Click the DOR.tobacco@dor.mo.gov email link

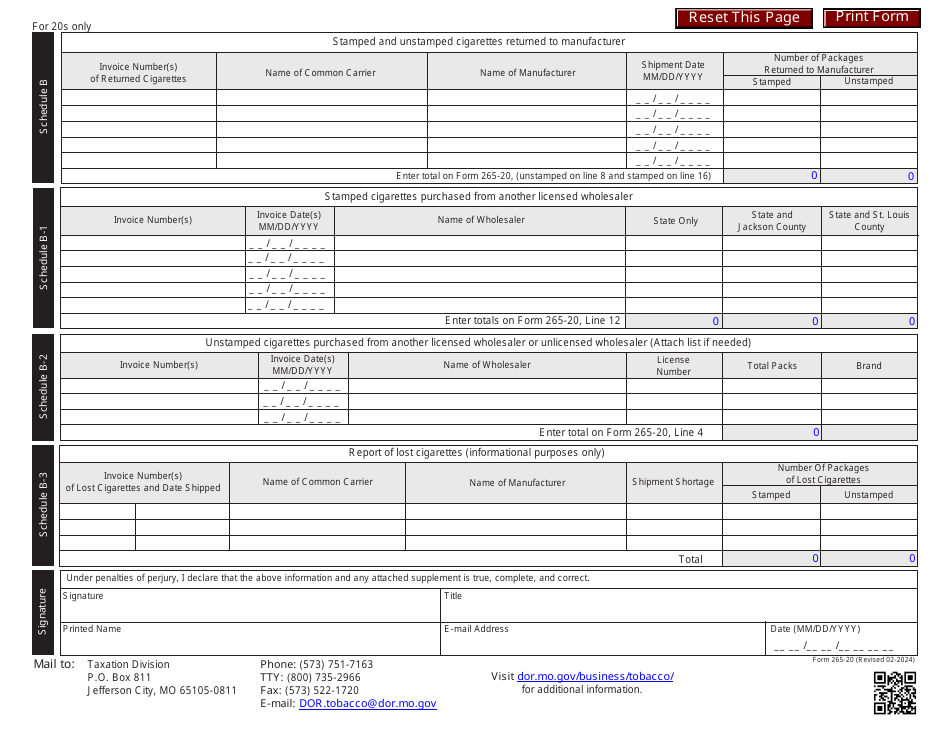[x=367, y=703]
